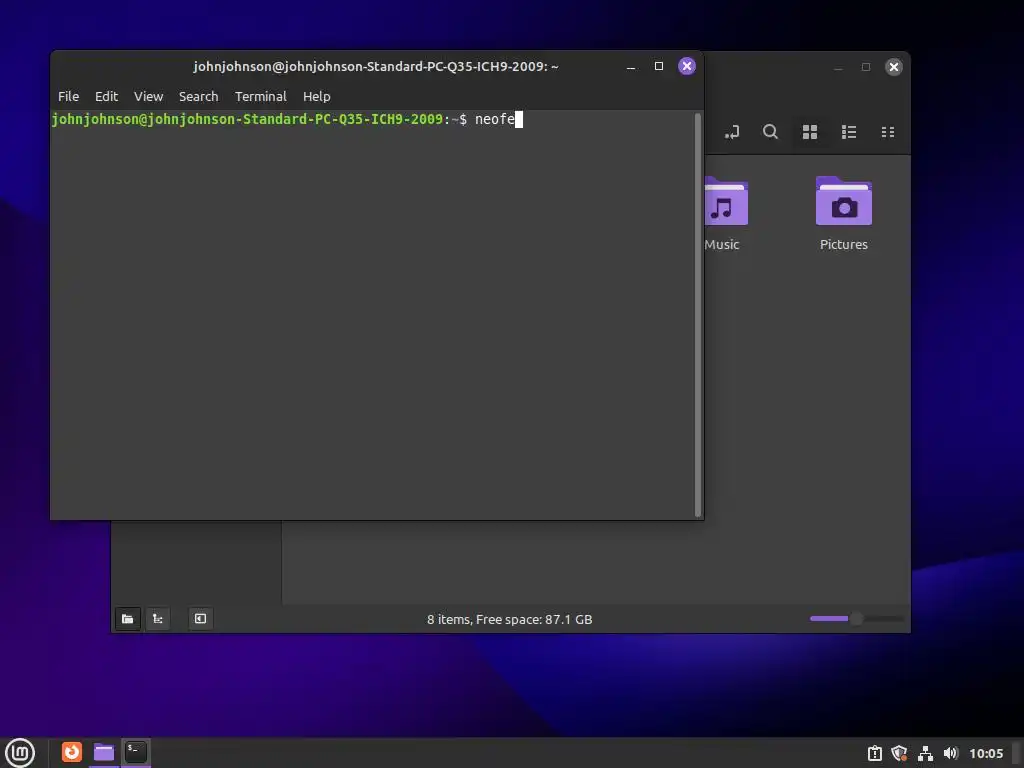Minimize the terminal window
This screenshot has height=768, width=1024.
pyautogui.click(x=631, y=67)
